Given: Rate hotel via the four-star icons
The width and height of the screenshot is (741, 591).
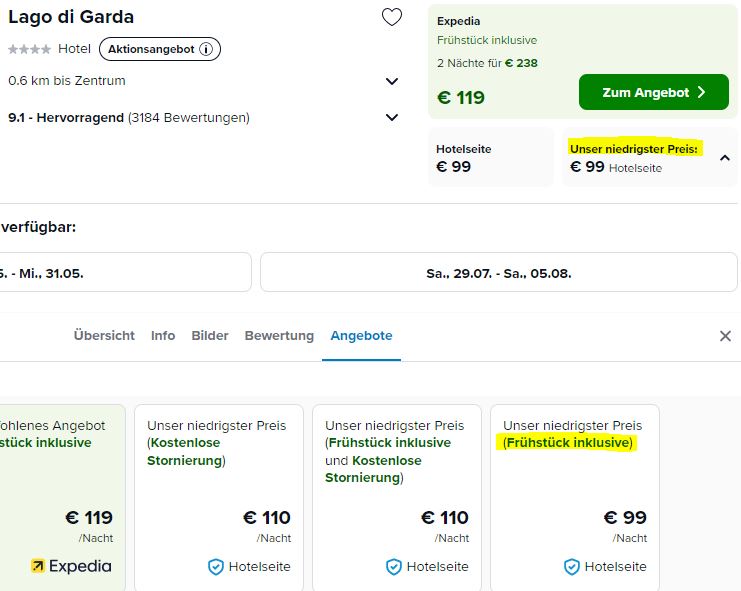Looking at the screenshot, I should tap(29, 49).
